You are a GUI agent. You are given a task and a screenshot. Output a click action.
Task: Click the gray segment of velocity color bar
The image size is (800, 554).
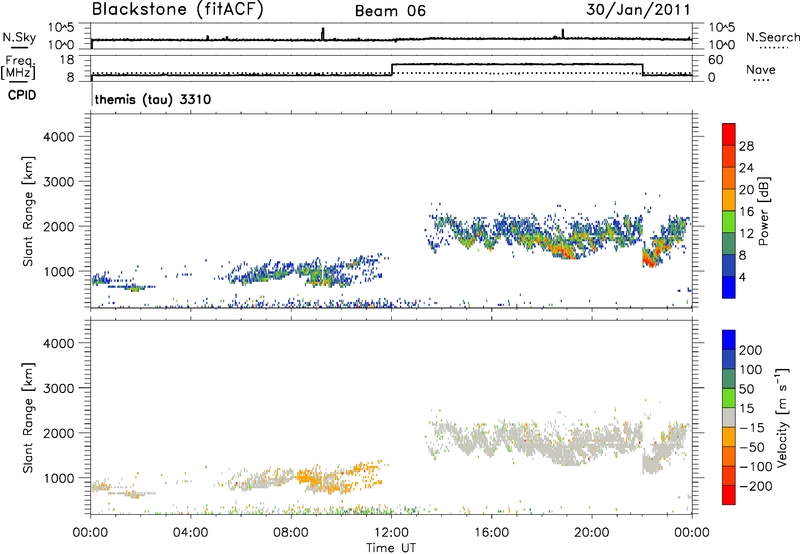(x=729, y=417)
